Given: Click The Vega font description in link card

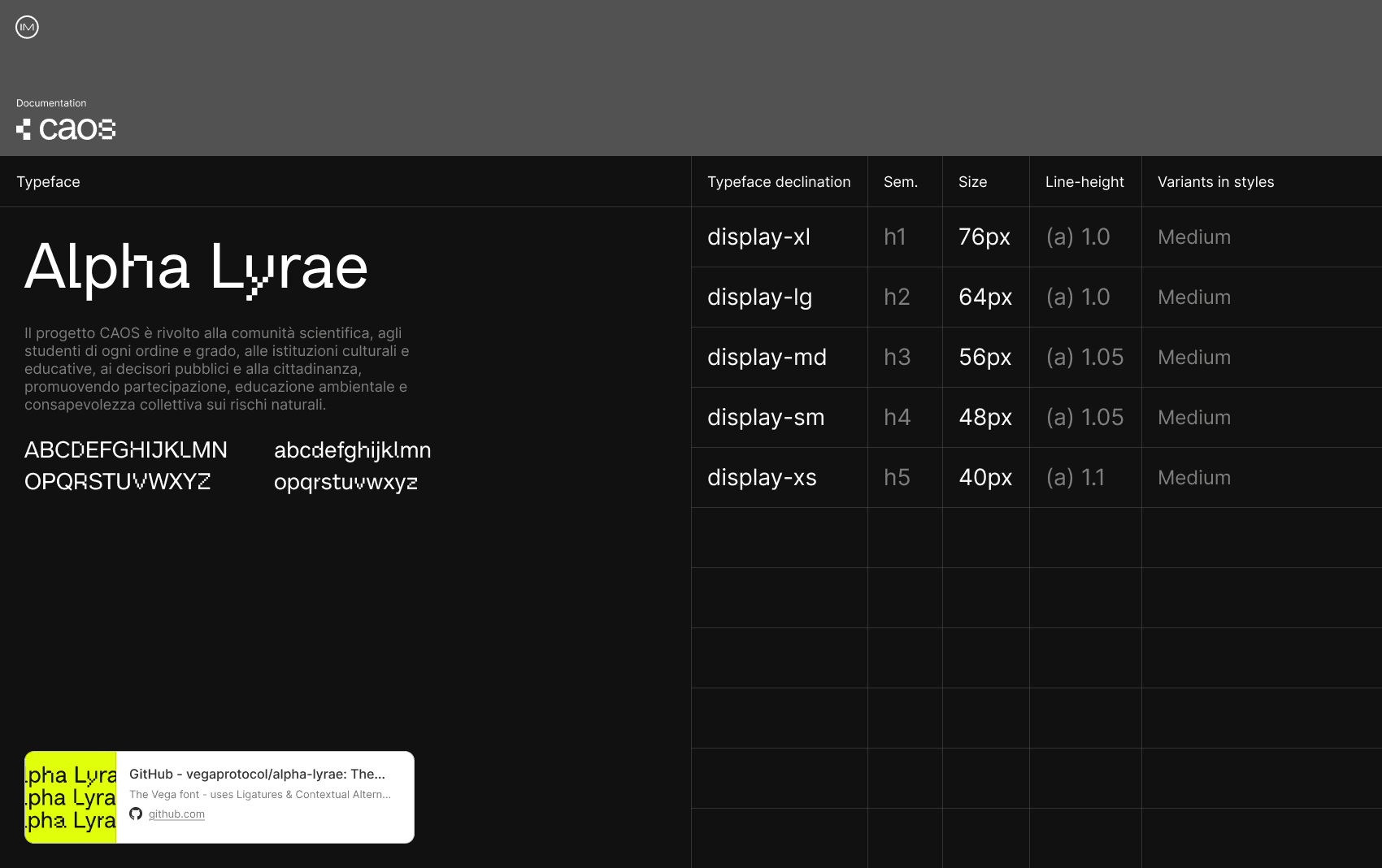Looking at the screenshot, I should point(260,795).
